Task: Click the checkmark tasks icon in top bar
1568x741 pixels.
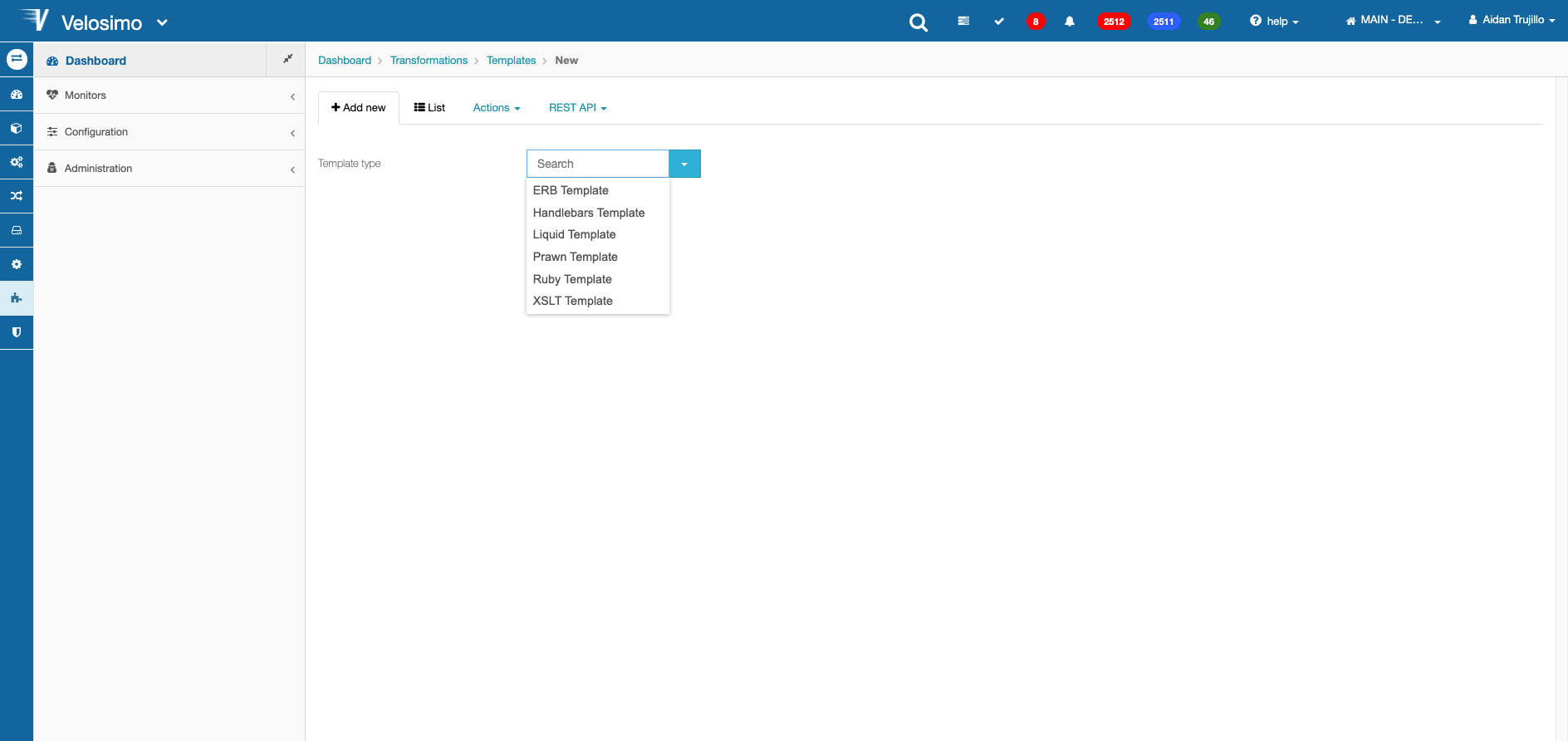Action: coord(999,21)
